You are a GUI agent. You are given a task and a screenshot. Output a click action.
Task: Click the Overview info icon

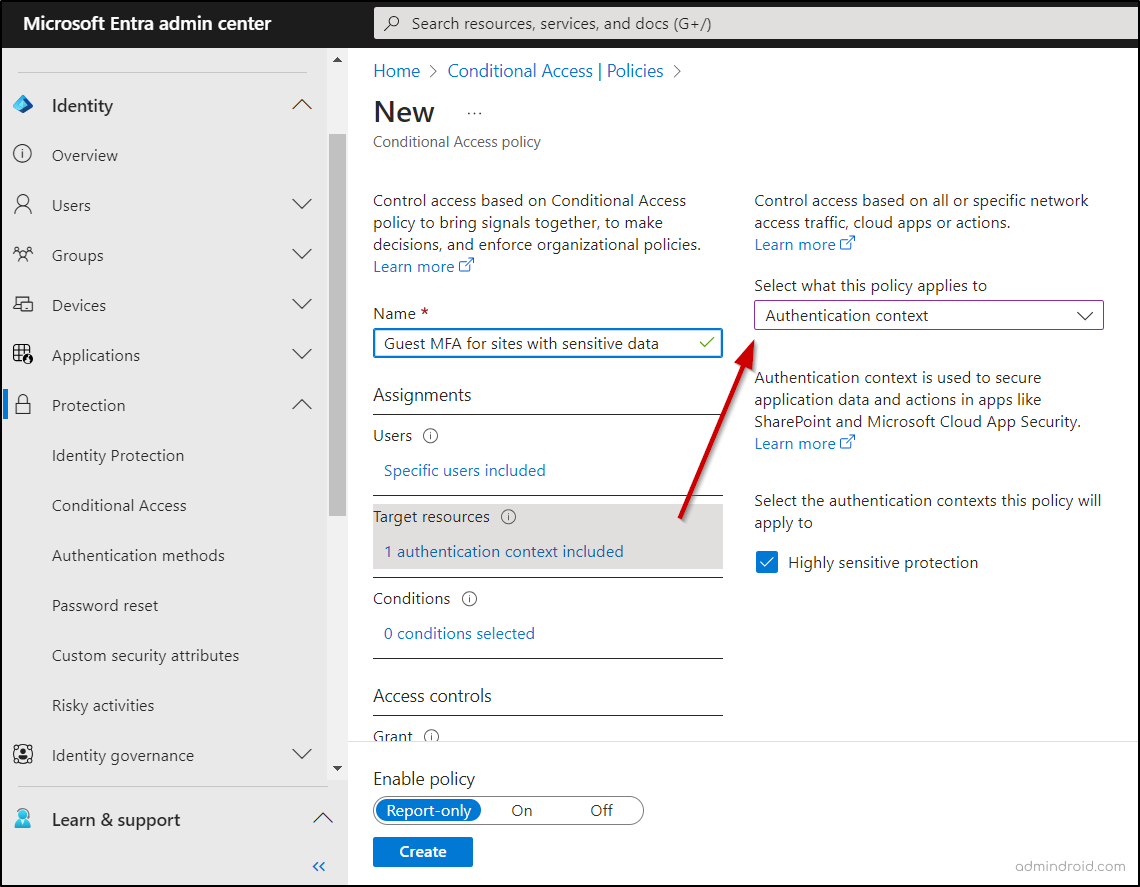tap(23, 155)
